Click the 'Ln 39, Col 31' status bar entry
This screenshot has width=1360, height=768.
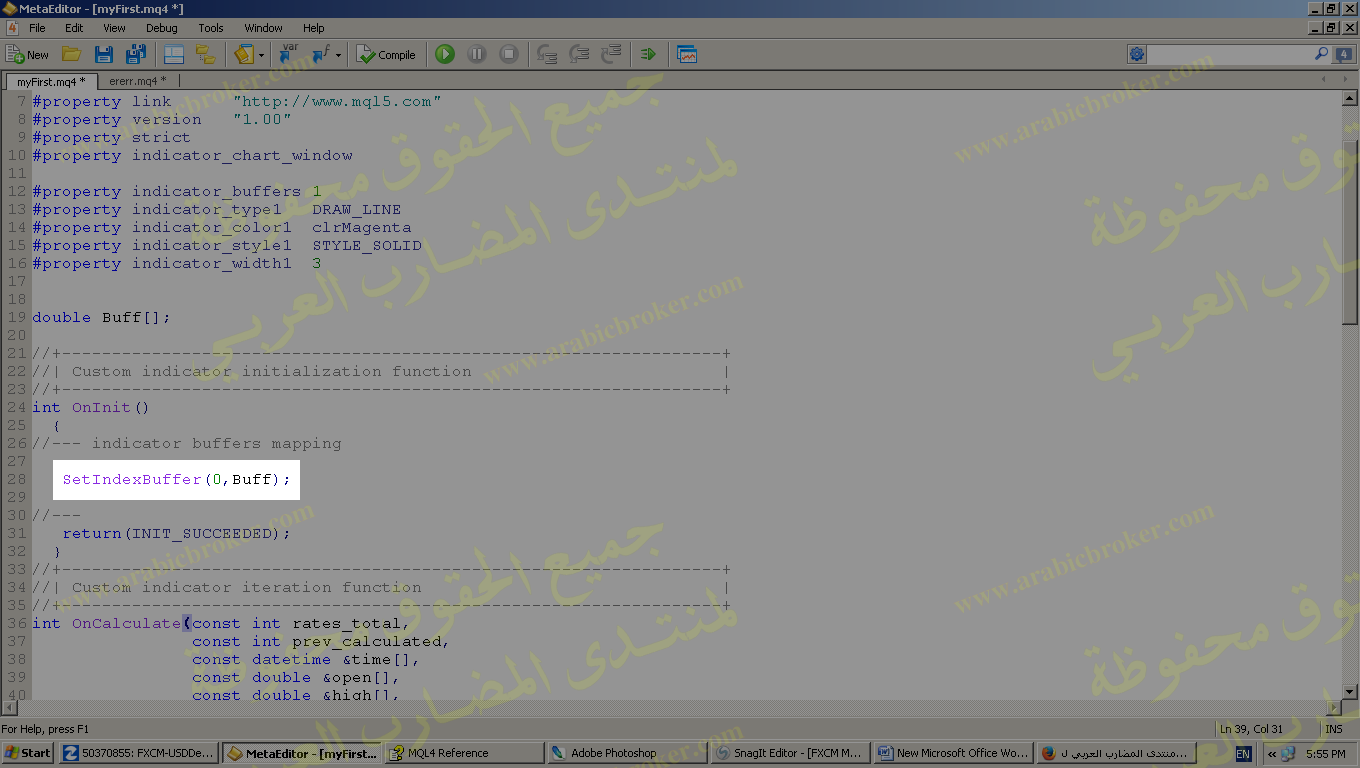(x=1251, y=729)
